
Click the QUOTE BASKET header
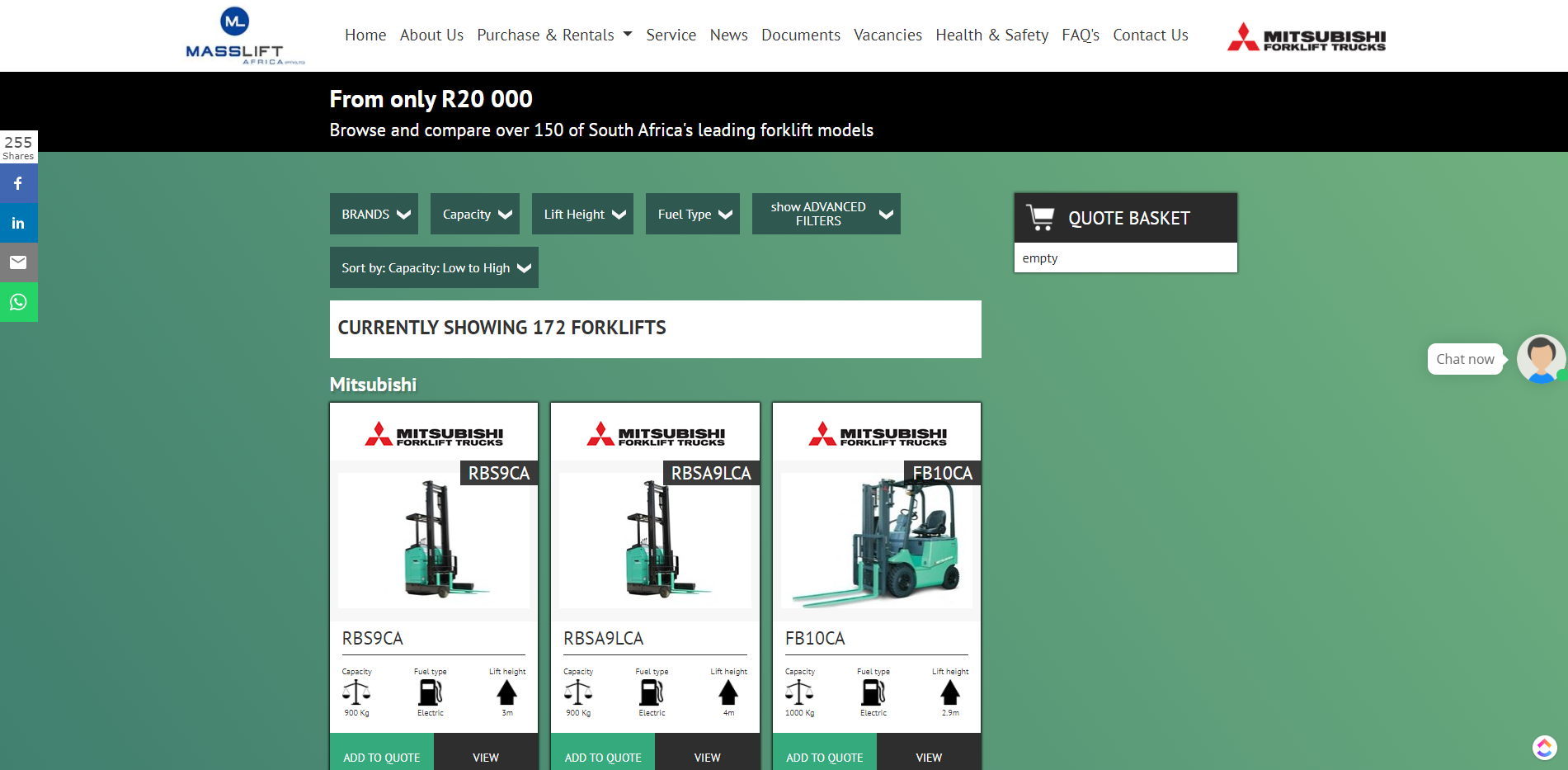pyautogui.click(x=1126, y=218)
